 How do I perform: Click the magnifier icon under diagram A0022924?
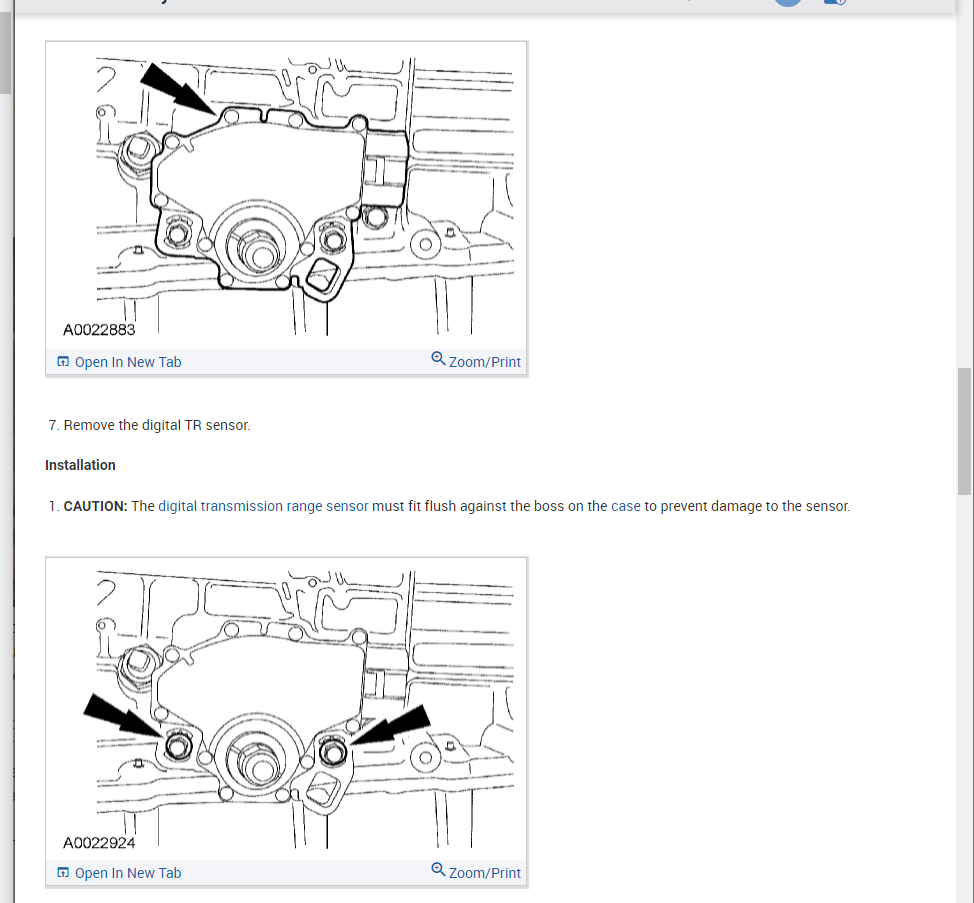click(x=438, y=870)
